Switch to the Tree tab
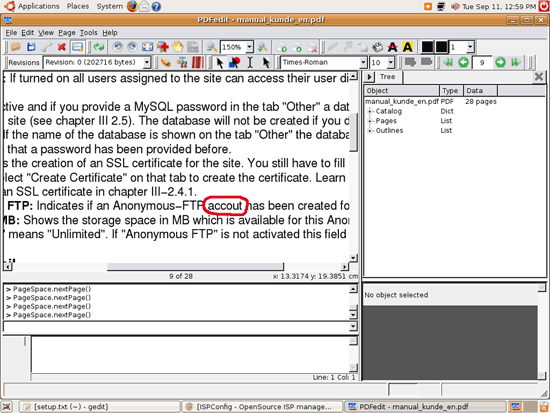Image resolution: width=550 pixels, height=413 pixels. 388,77
